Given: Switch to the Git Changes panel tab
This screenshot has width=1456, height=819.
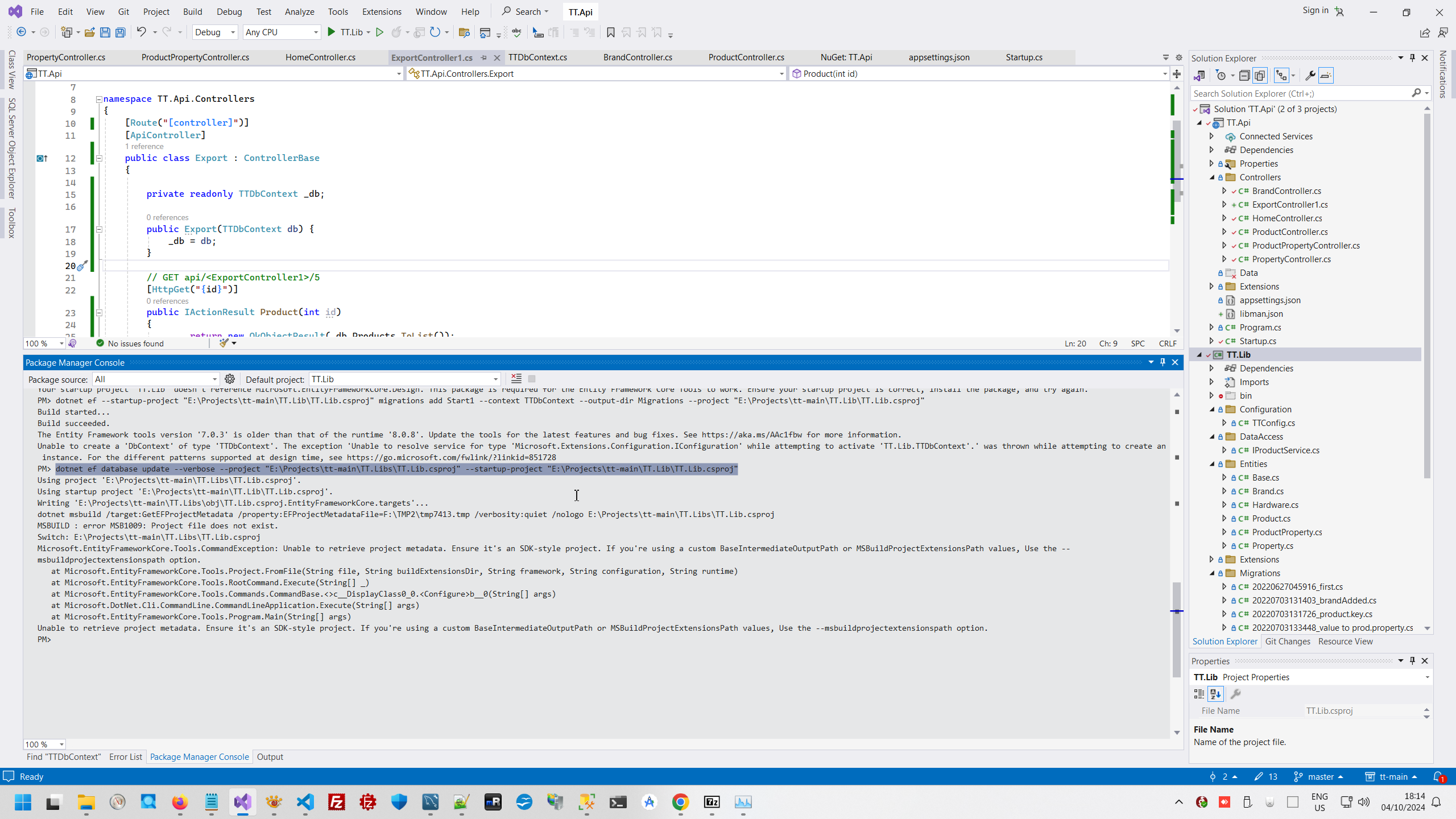Looking at the screenshot, I should (x=1287, y=642).
